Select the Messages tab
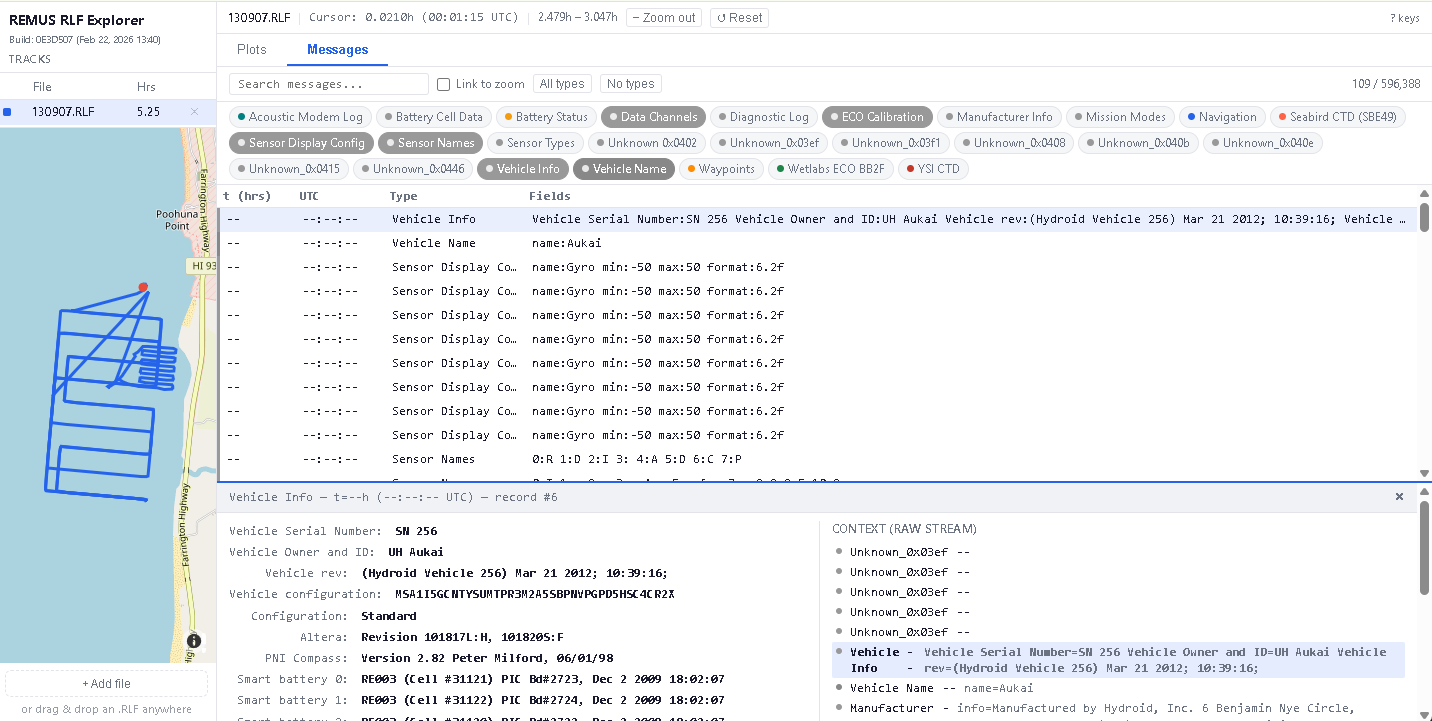Viewport: 1432px width, 721px height. (x=337, y=49)
